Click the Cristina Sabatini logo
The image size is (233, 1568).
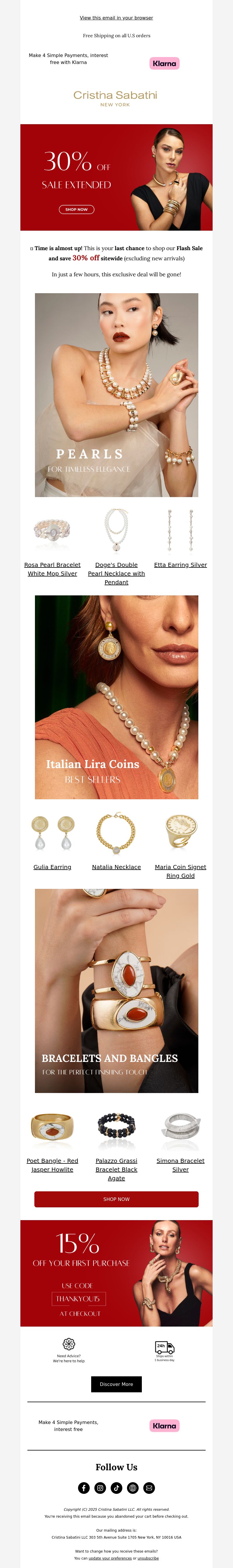point(115,98)
